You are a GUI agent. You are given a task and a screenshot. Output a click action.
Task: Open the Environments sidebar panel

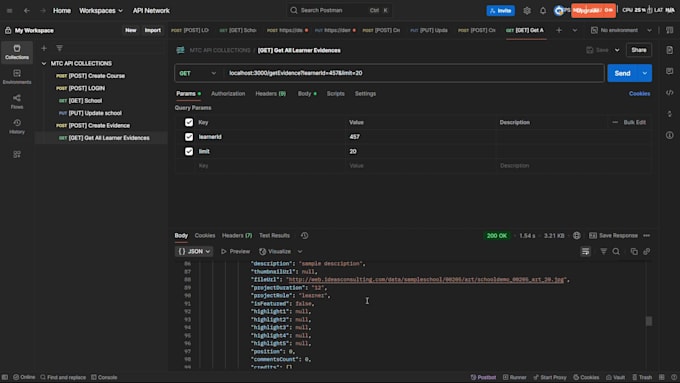[x=17, y=77]
